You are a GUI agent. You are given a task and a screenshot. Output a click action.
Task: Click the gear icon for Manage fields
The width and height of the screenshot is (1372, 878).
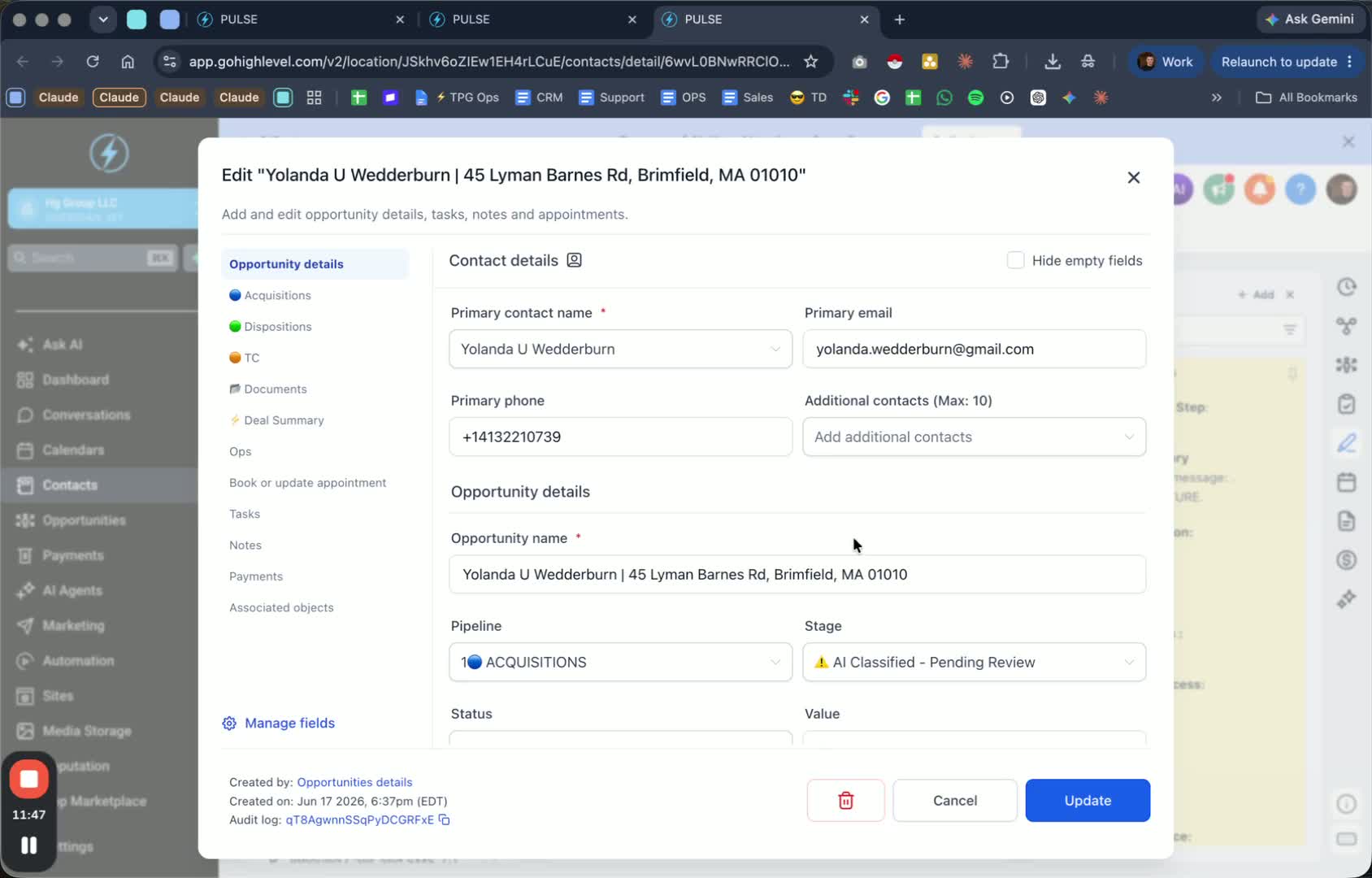click(229, 724)
